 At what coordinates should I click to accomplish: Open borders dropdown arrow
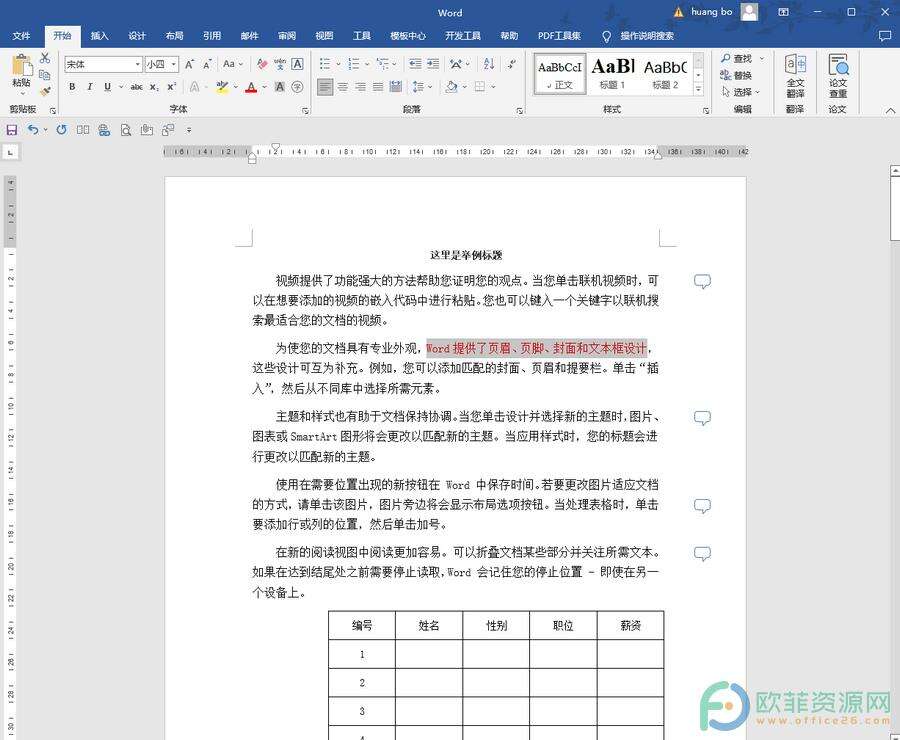[493, 87]
